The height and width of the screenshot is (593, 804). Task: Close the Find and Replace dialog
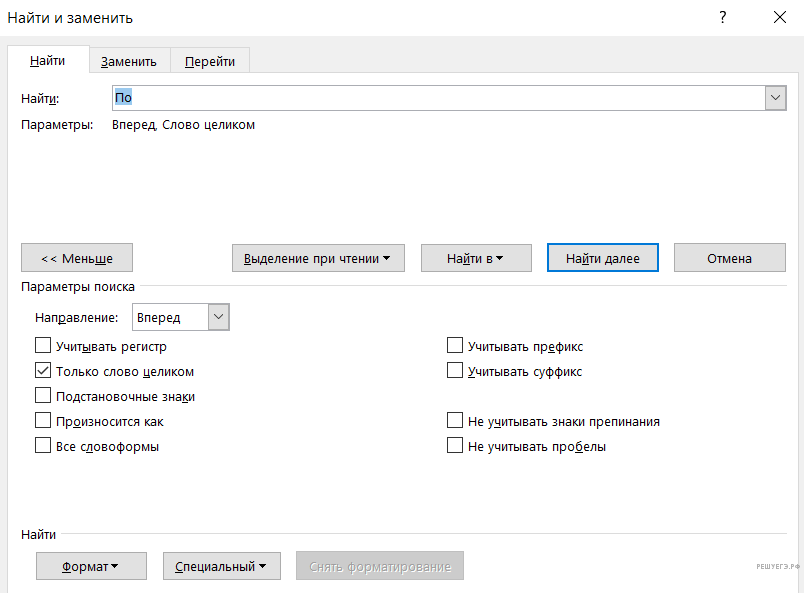(780, 18)
